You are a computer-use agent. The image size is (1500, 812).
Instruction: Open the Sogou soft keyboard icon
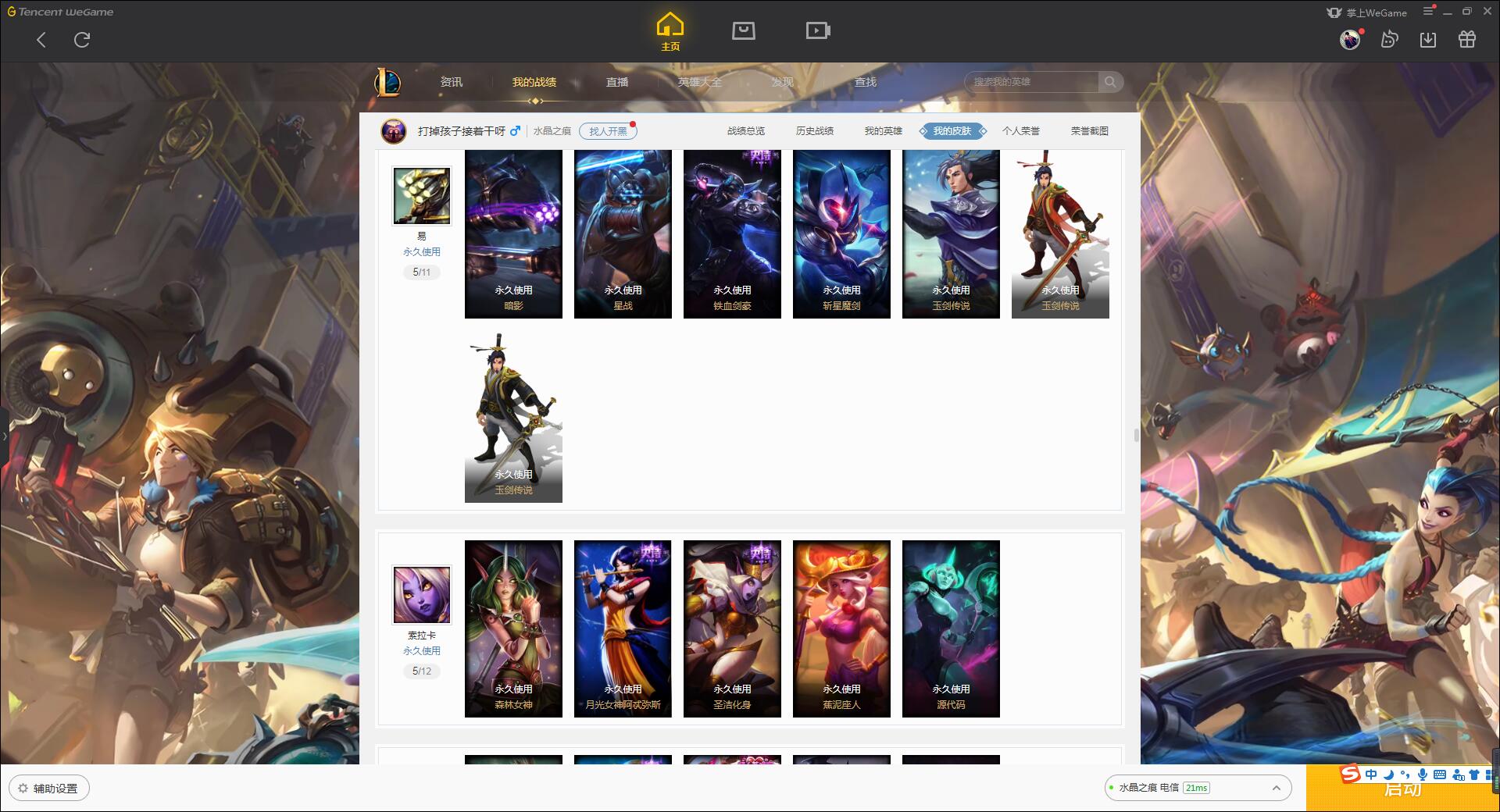[1440, 775]
